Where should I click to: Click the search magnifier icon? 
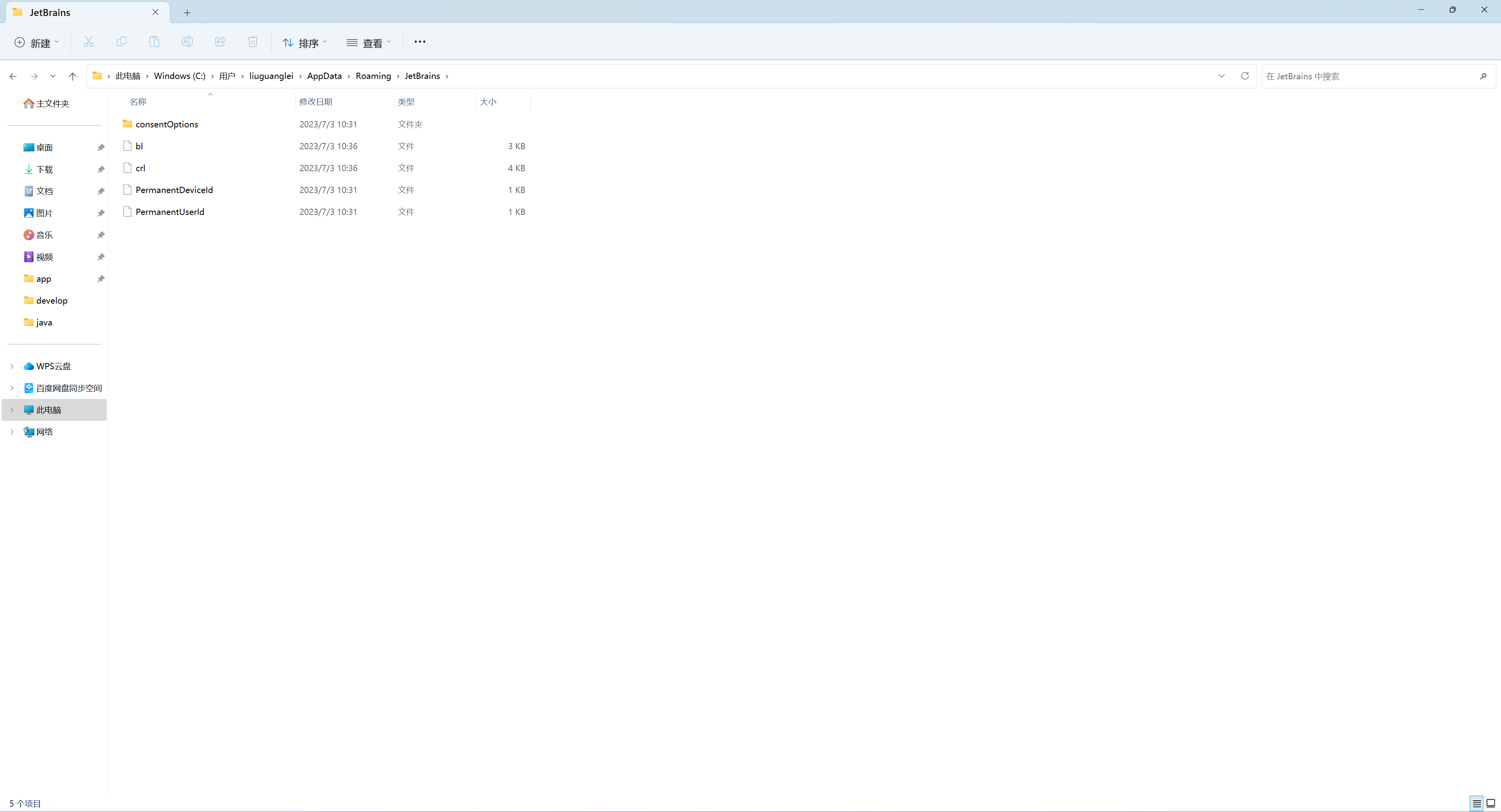pos(1483,76)
